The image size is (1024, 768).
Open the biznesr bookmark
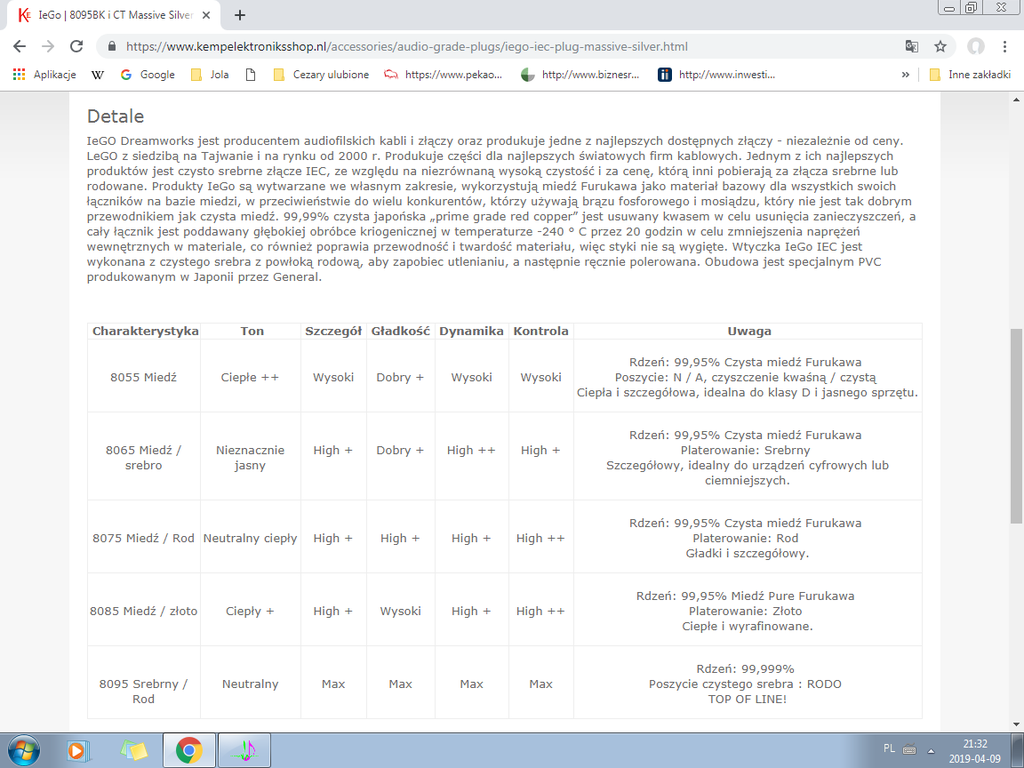click(x=580, y=74)
